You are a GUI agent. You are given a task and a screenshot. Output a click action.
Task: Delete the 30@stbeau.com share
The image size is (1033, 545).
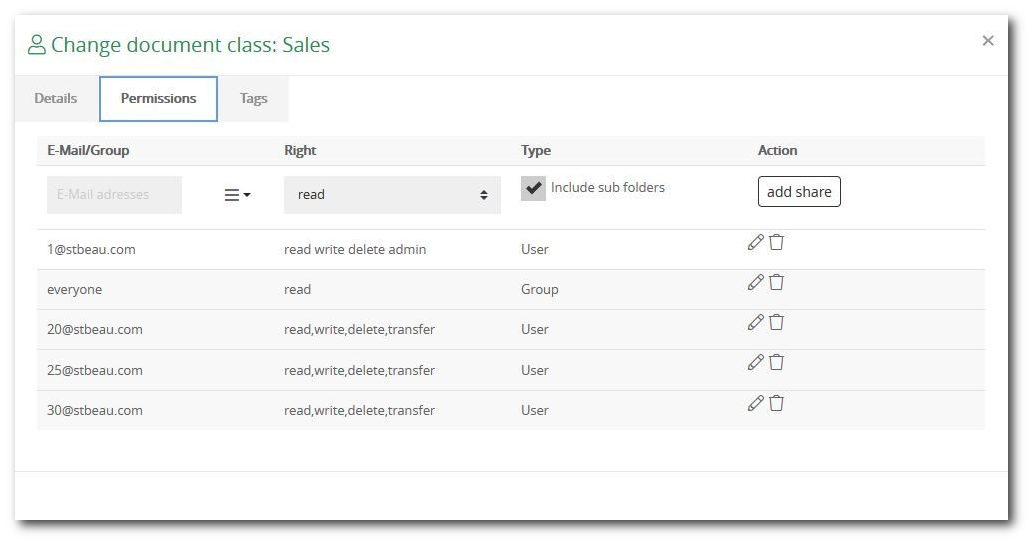(x=776, y=403)
